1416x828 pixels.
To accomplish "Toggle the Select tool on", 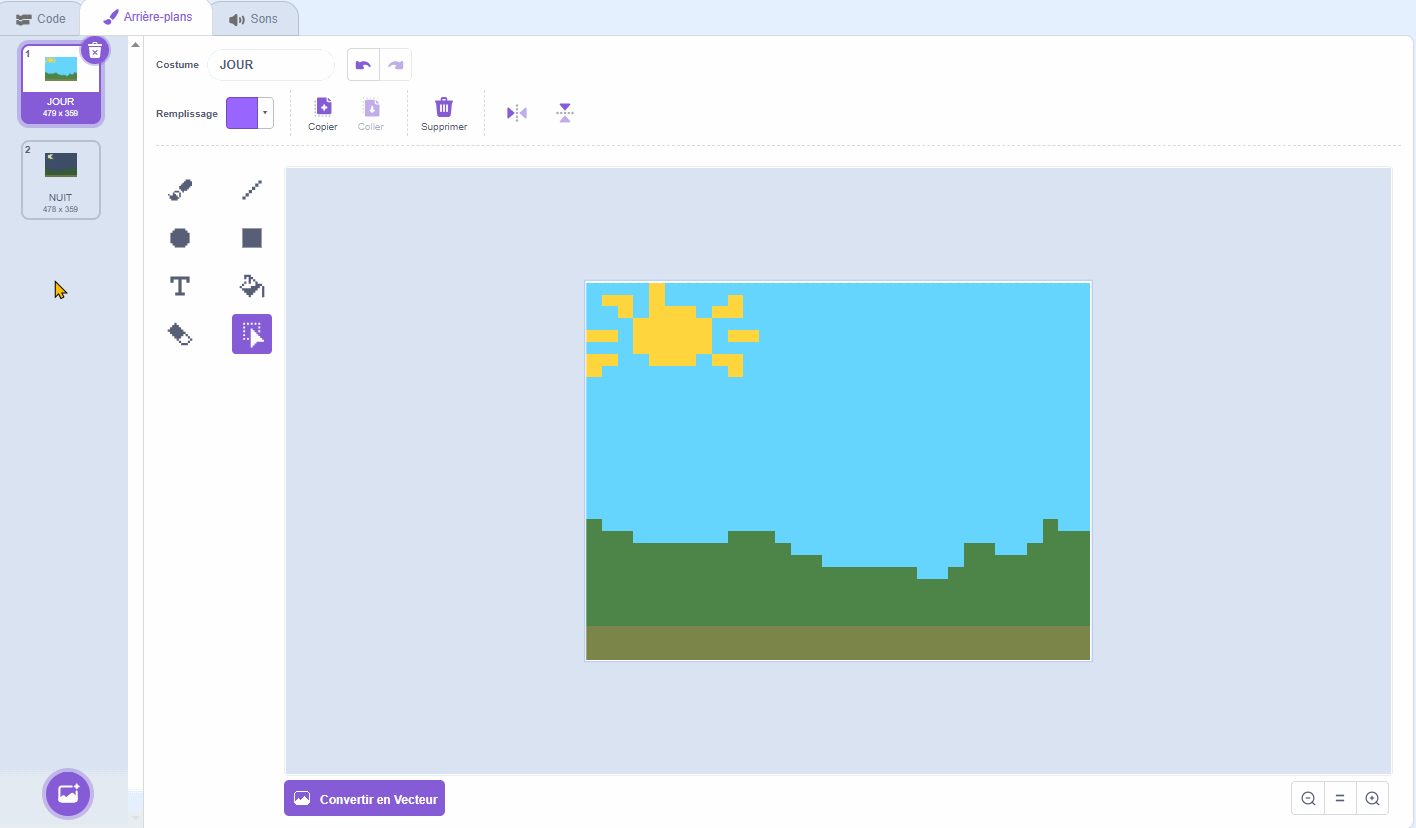I will pyautogui.click(x=251, y=333).
